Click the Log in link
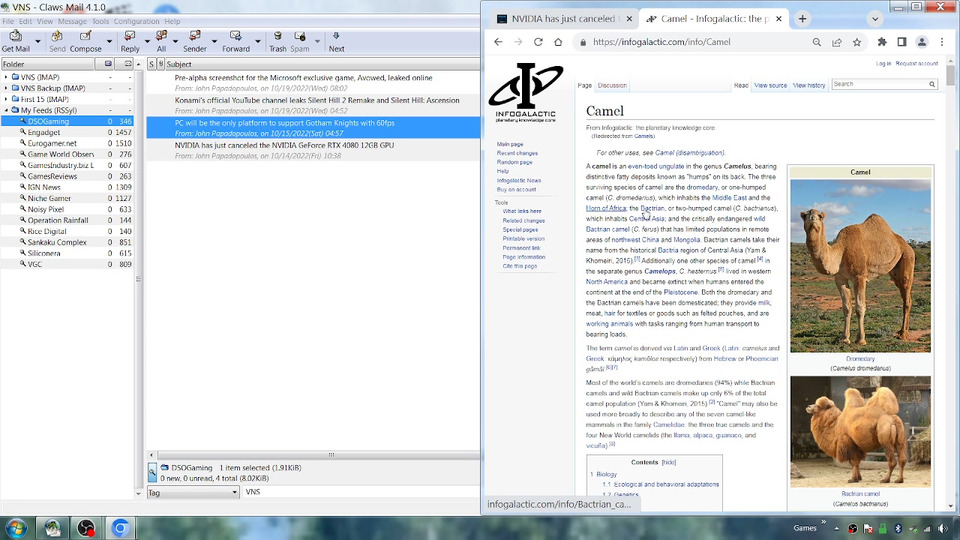The height and width of the screenshot is (540, 960). coord(883,64)
